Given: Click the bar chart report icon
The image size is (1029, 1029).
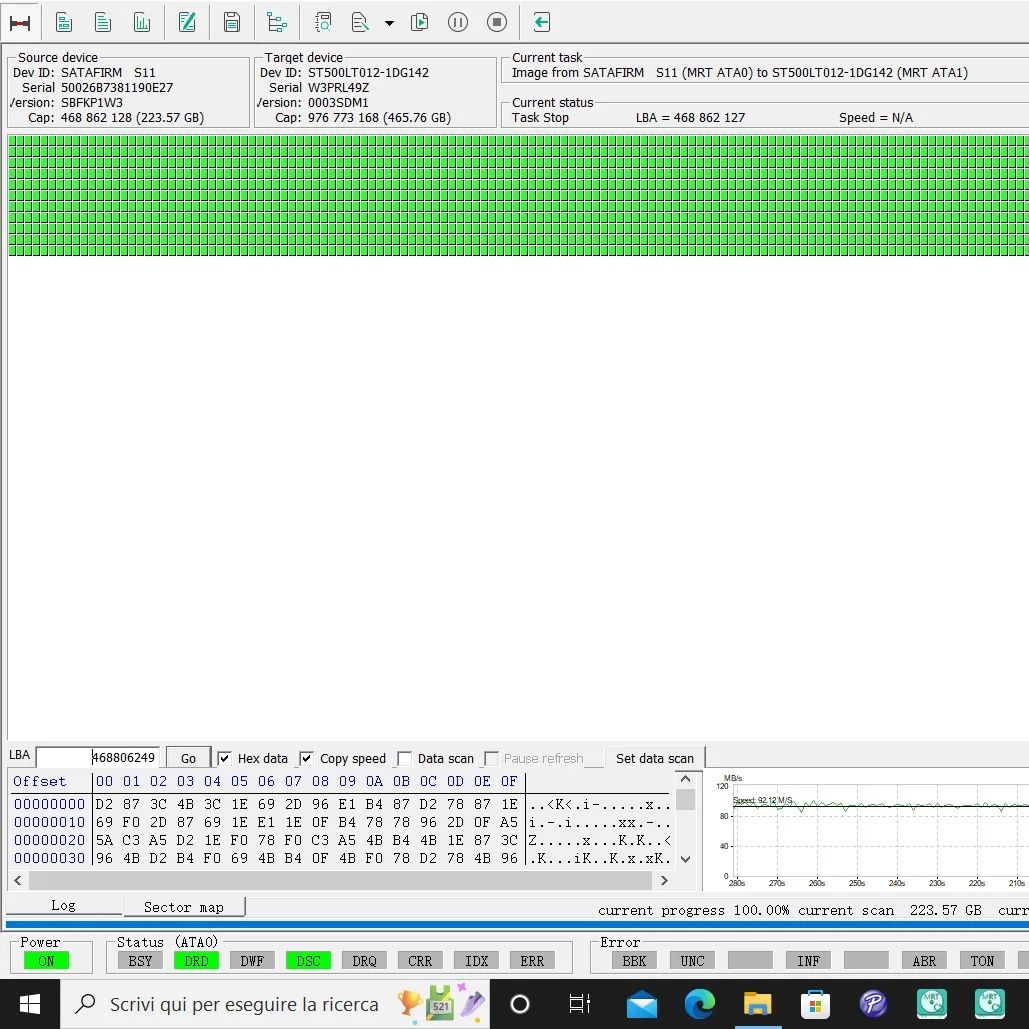Looking at the screenshot, I should [142, 22].
